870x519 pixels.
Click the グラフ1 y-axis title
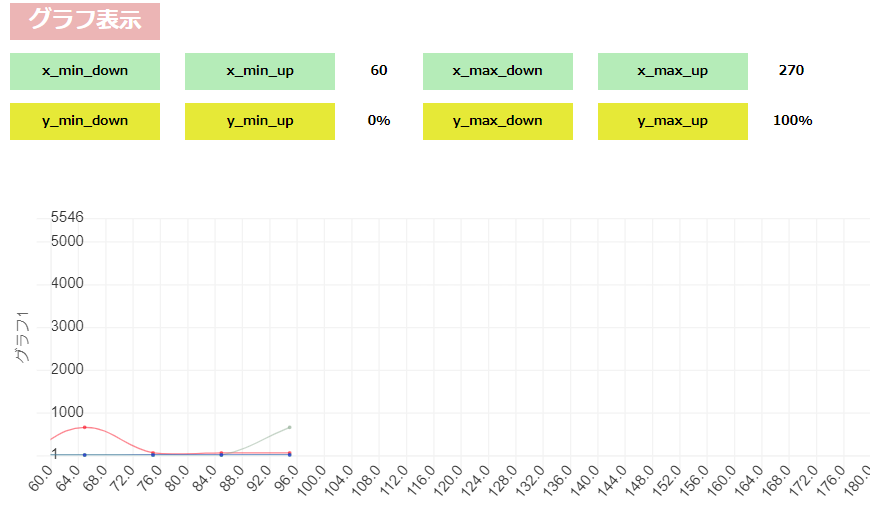coord(22,337)
